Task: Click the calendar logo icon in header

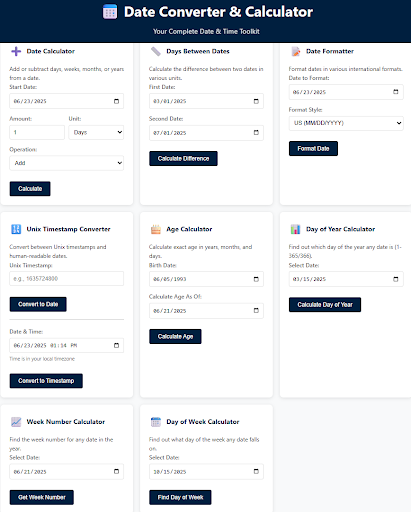Action: click(110, 12)
